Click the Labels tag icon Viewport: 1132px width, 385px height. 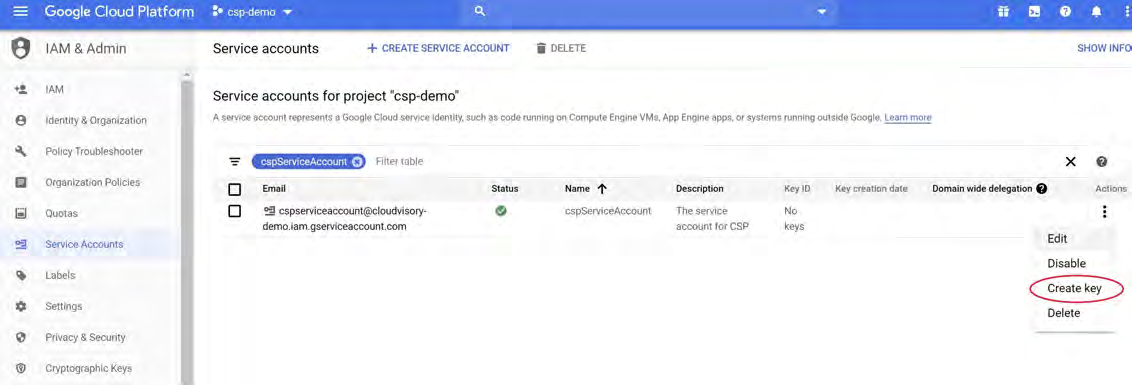(21, 275)
